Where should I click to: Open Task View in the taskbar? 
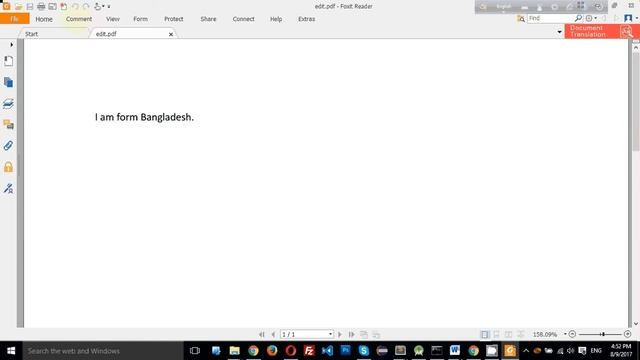click(x=195, y=351)
